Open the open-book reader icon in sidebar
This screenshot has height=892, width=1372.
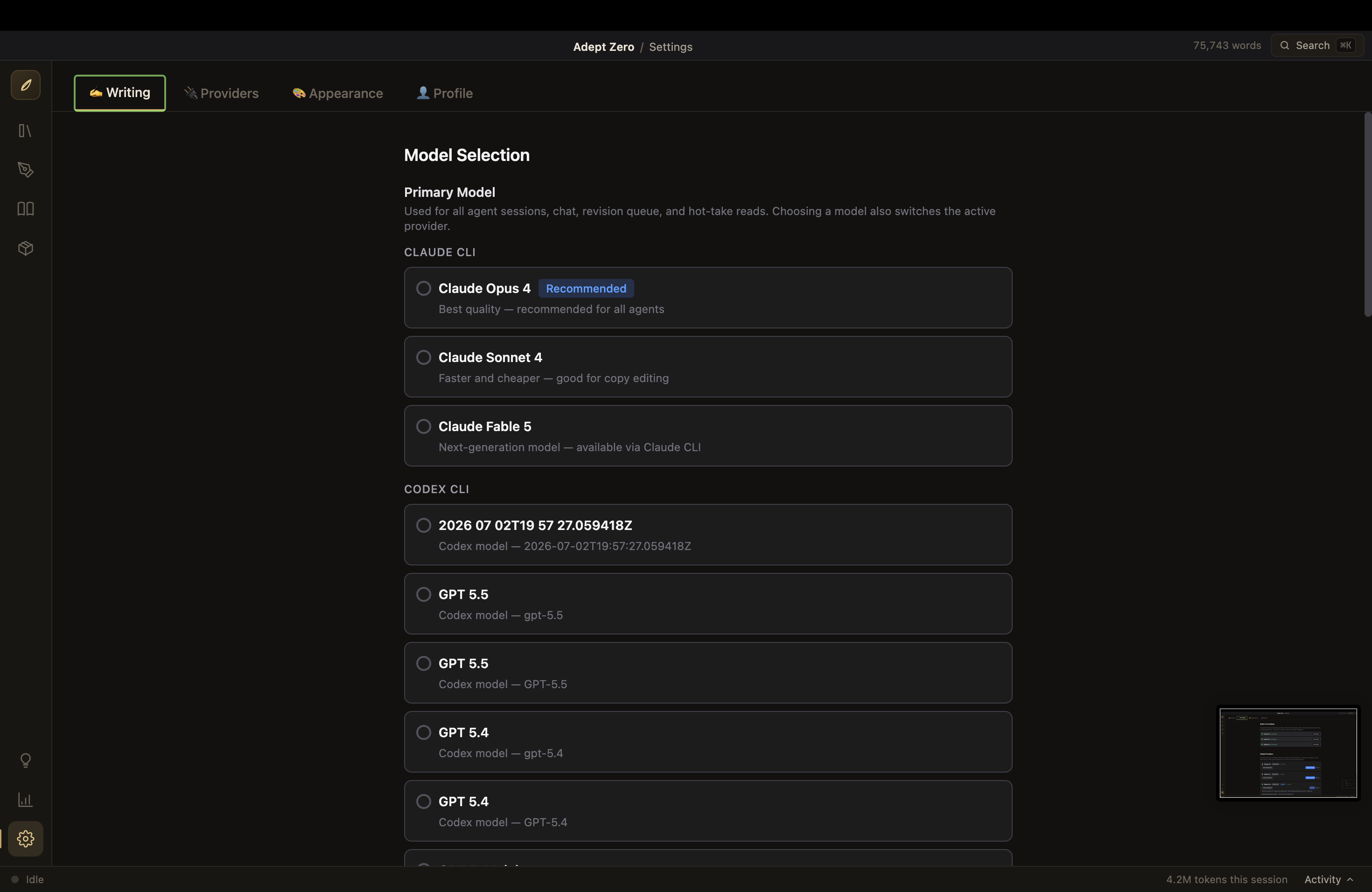25,209
